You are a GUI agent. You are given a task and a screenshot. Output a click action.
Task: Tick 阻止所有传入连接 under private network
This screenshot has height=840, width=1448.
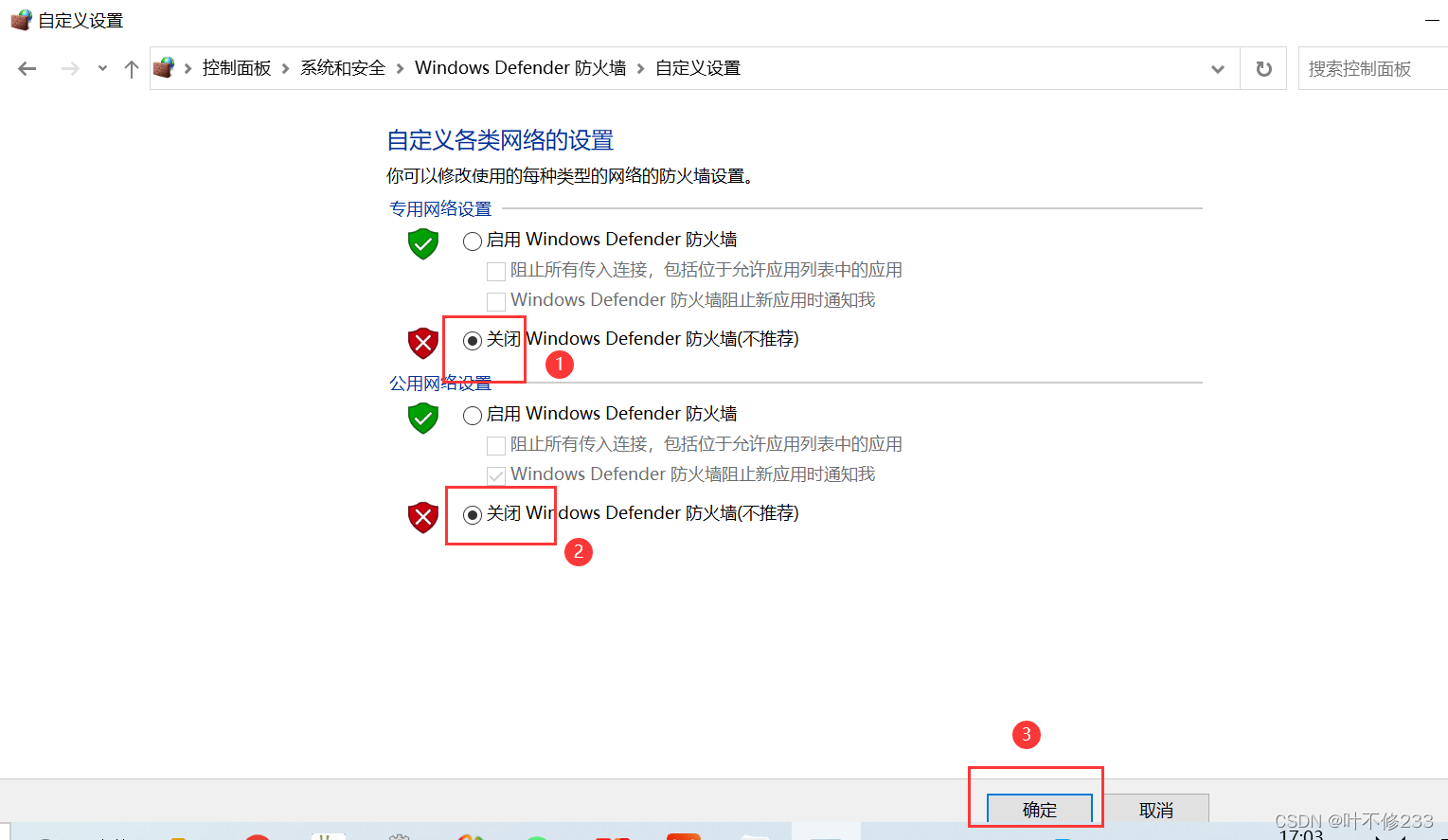(496, 271)
